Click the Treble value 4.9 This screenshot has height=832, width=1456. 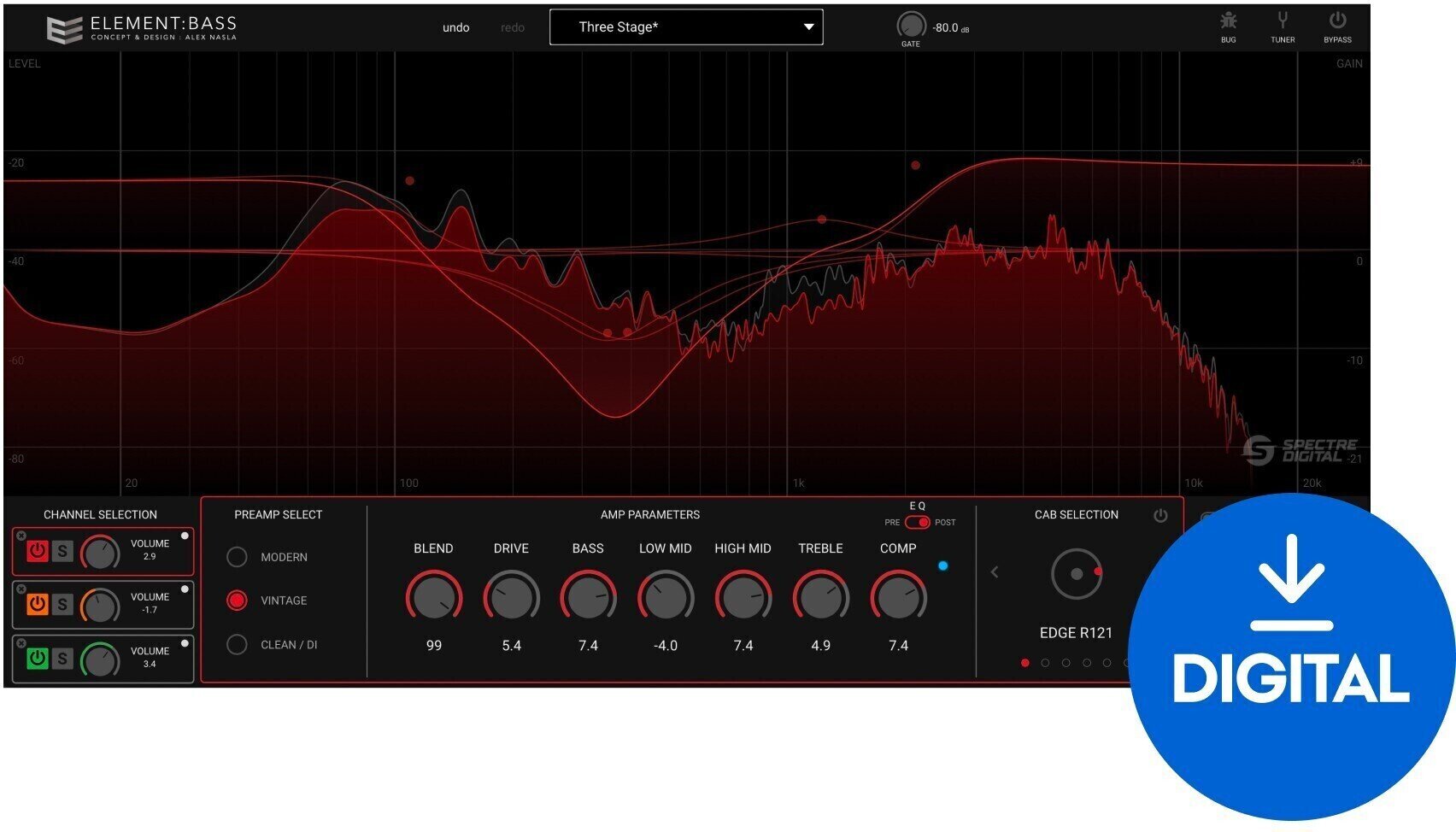[x=821, y=646]
